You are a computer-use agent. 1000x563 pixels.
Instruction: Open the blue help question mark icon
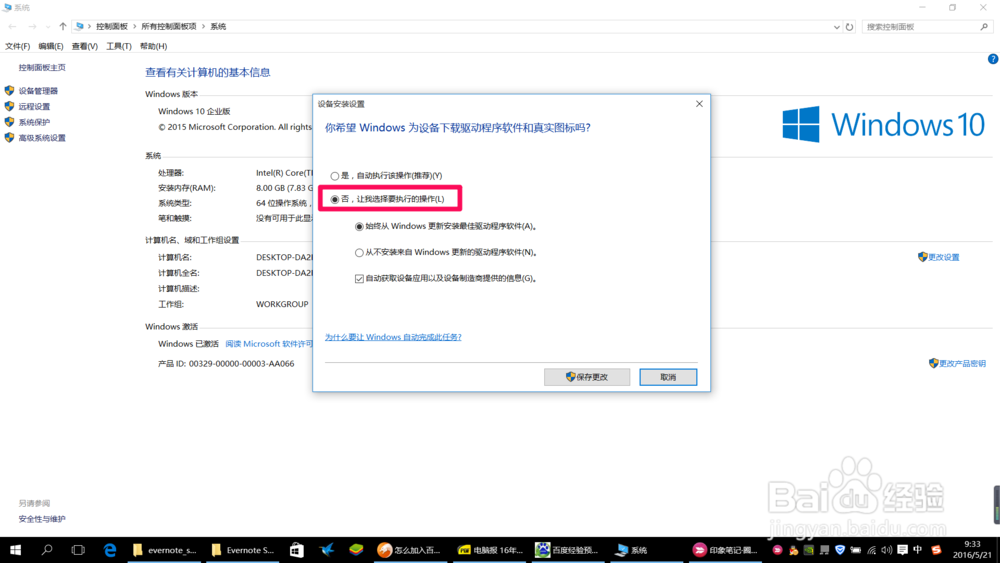tap(993, 59)
